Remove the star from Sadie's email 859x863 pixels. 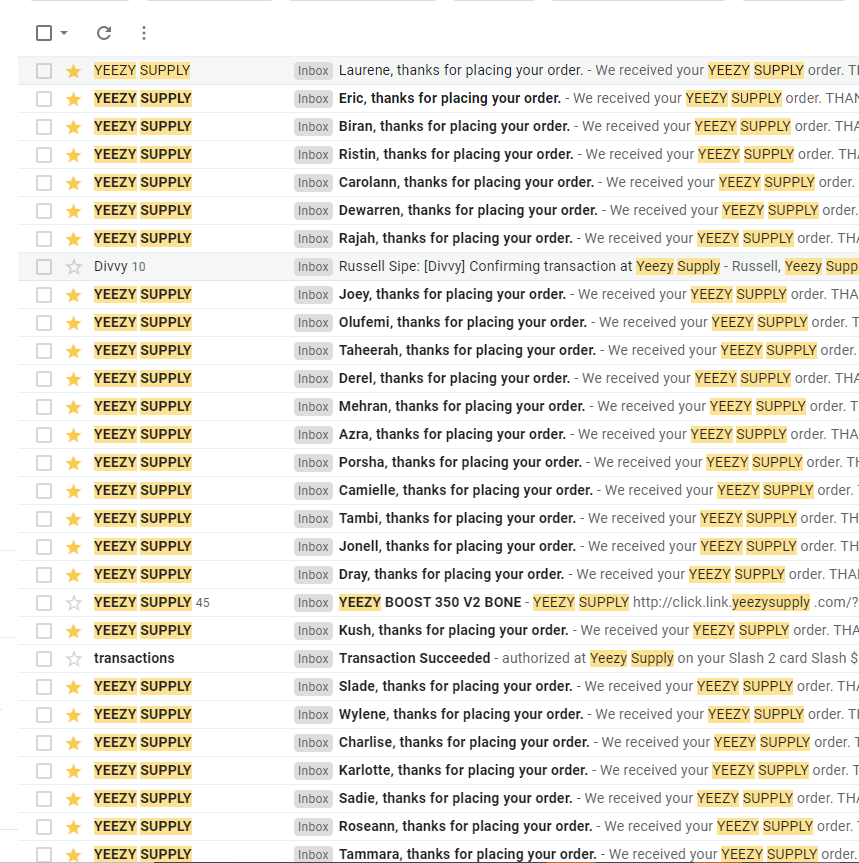pyautogui.click(x=73, y=799)
